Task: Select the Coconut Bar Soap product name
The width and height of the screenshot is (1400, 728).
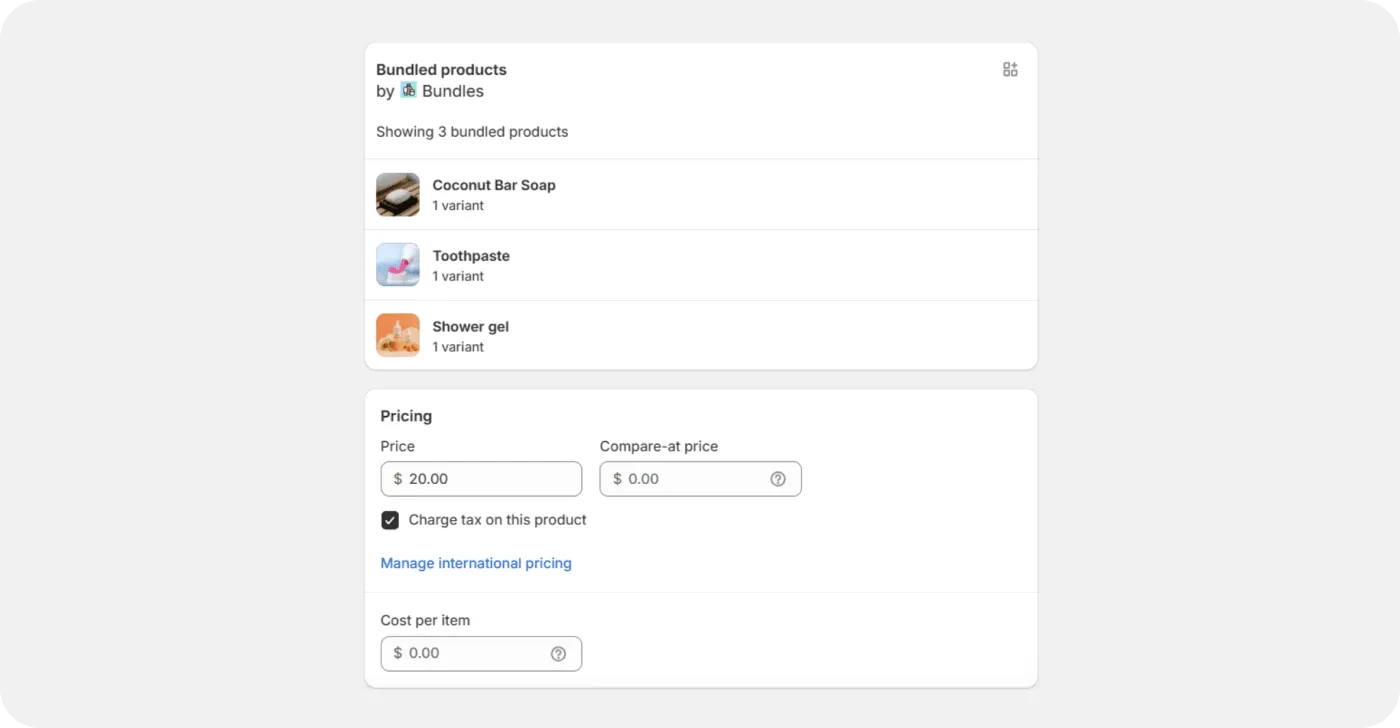Action: [x=494, y=185]
